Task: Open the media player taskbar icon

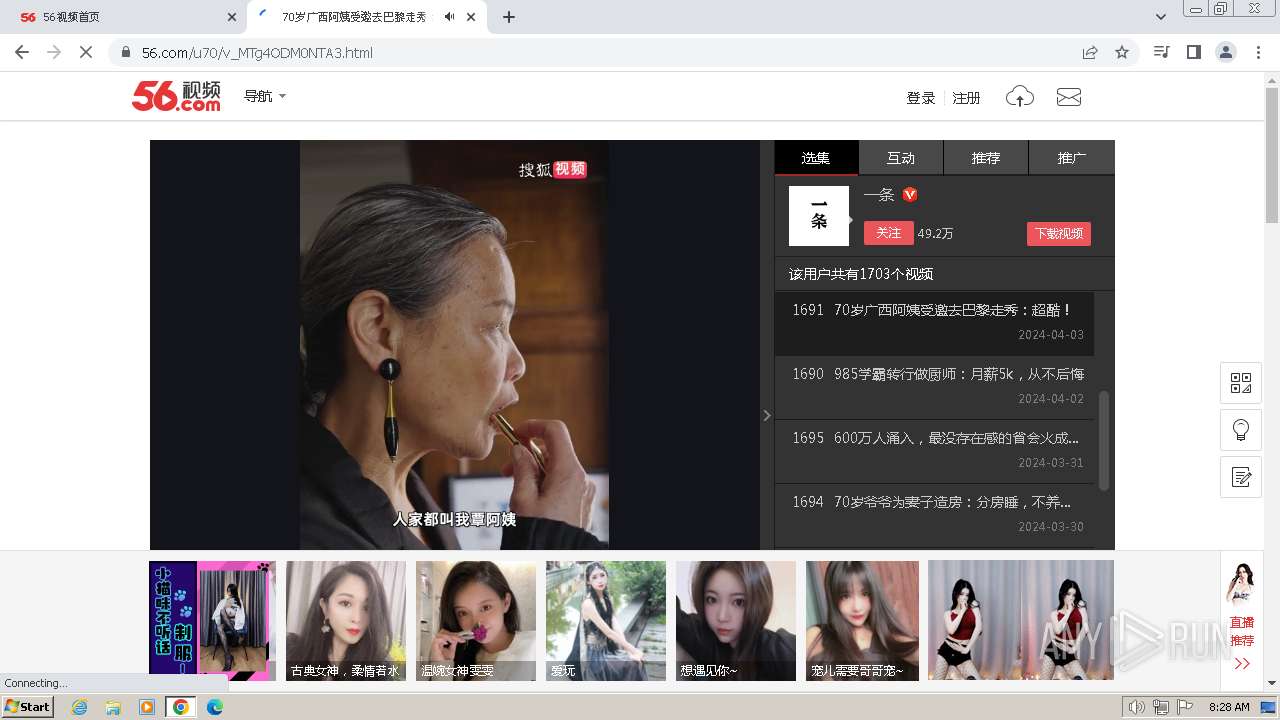Action: [147, 707]
